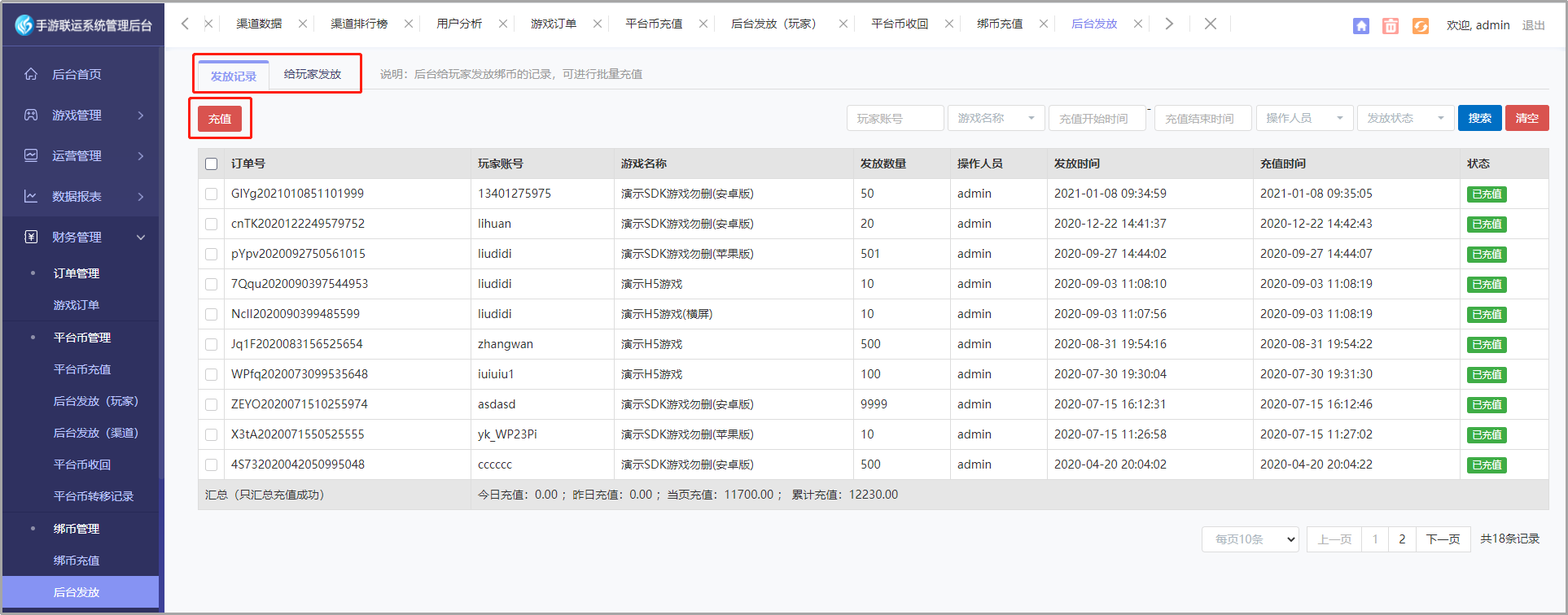The height and width of the screenshot is (615, 1568).
Task: Click the red 充值 button
Action: point(220,119)
